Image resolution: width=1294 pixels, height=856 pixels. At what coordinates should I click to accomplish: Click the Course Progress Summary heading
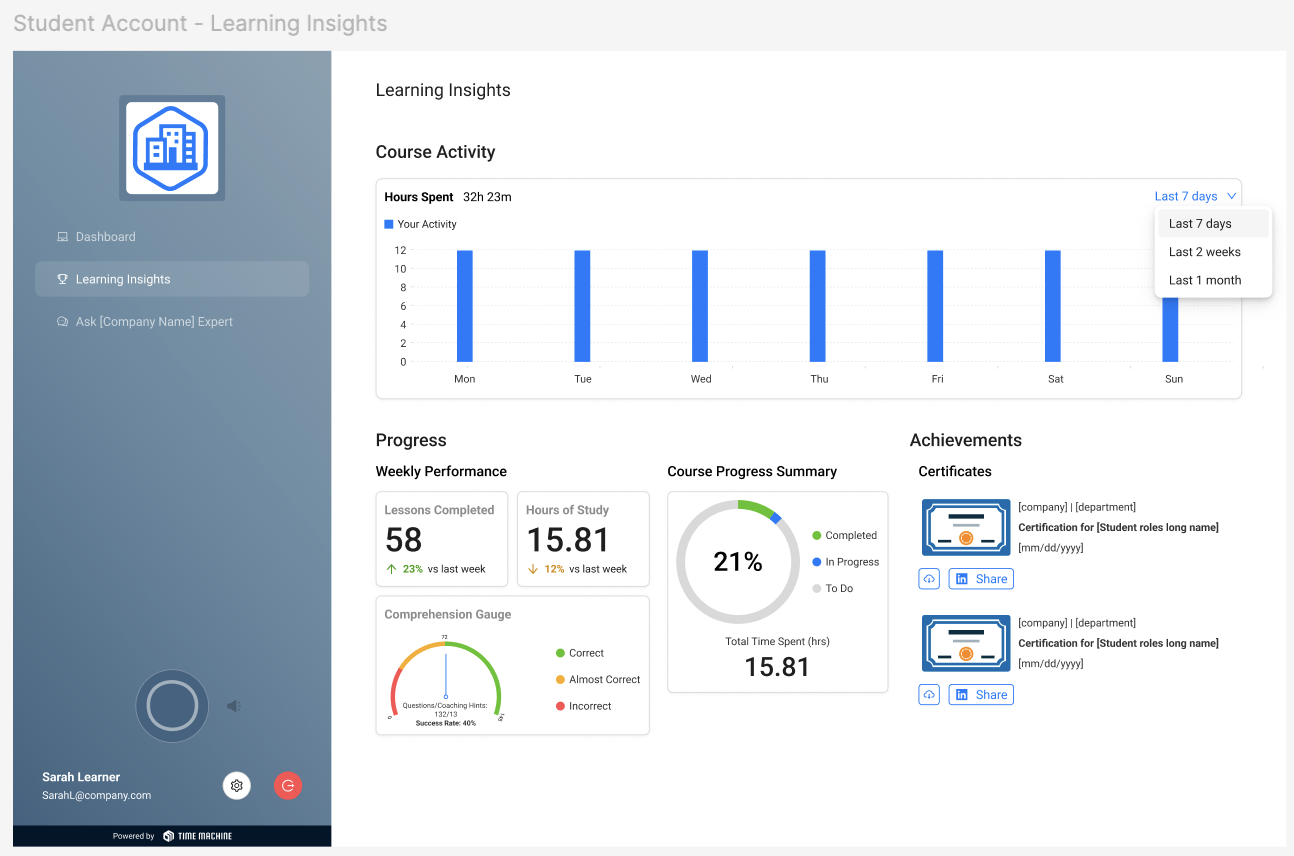[x=752, y=471]
